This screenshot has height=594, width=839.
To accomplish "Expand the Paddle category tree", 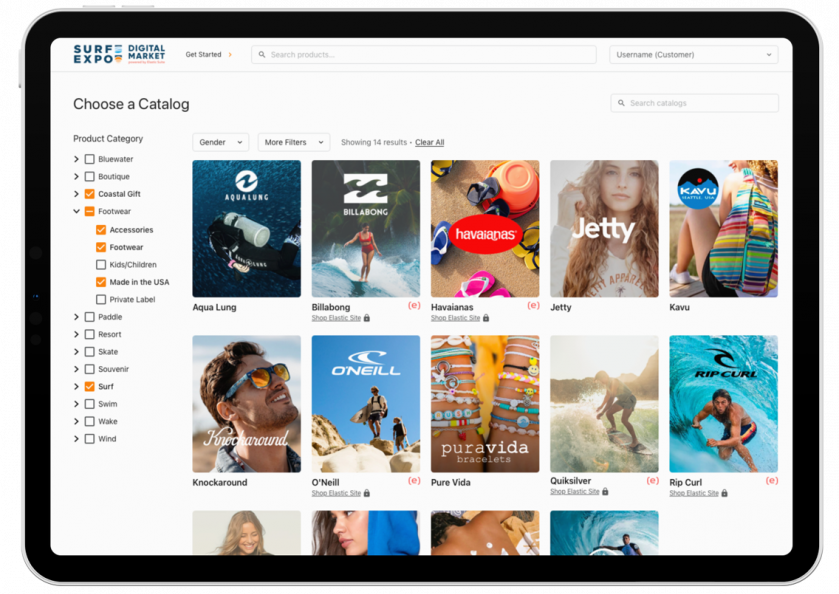I will (76, 317).
